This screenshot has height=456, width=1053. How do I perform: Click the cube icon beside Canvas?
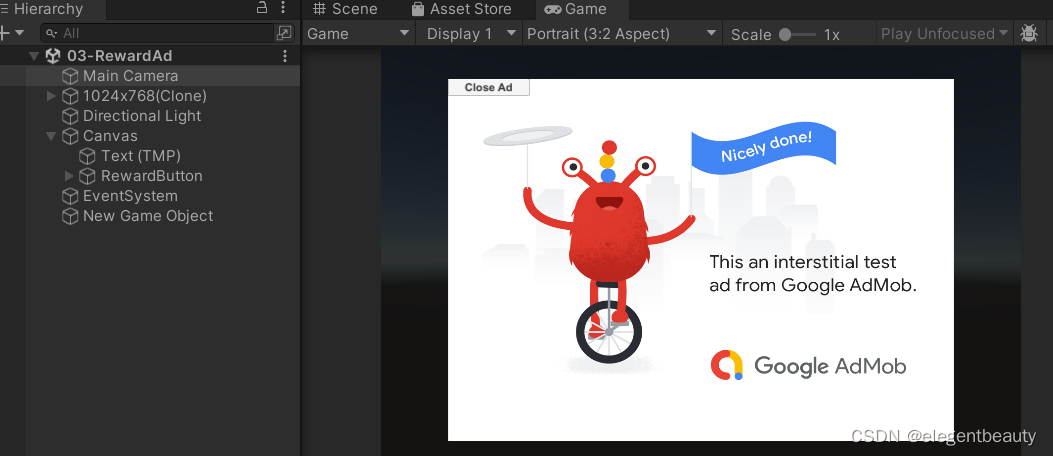(70, 136)
